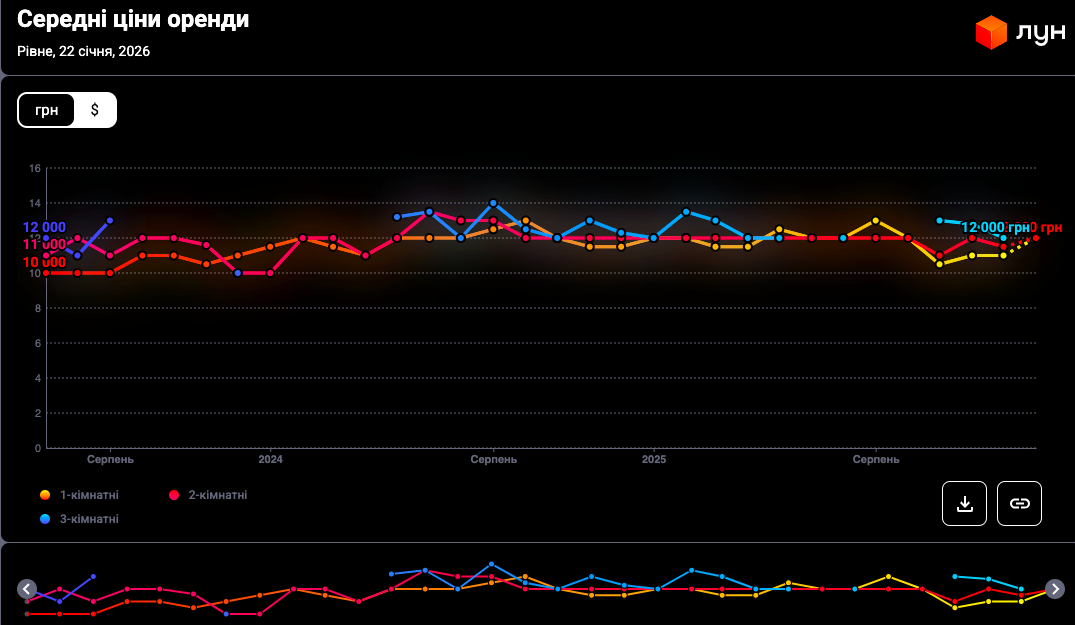Click the red 10 000 start label
Image resolution: width=1075 pixels, height=625 pixels.
point(43,263)
